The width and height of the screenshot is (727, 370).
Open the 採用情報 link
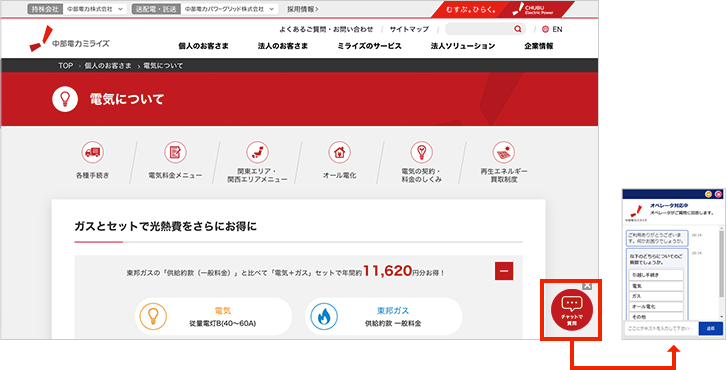pyautogui.click(x=302, y=9)
